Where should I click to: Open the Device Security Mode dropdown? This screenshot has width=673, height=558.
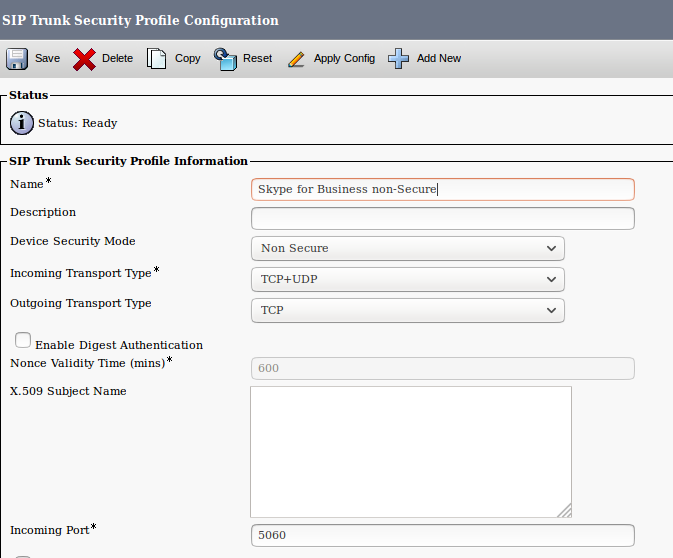(x=408, y=248)
